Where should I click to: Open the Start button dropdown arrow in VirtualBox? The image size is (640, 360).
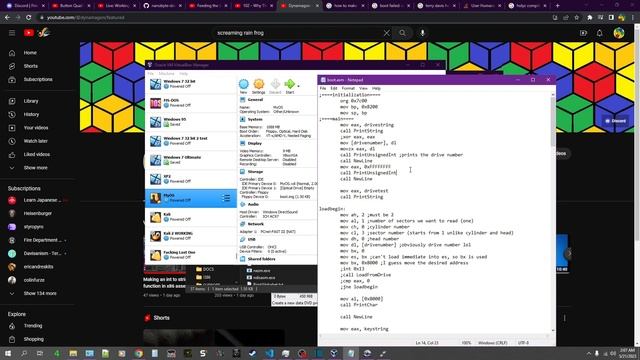298,86
